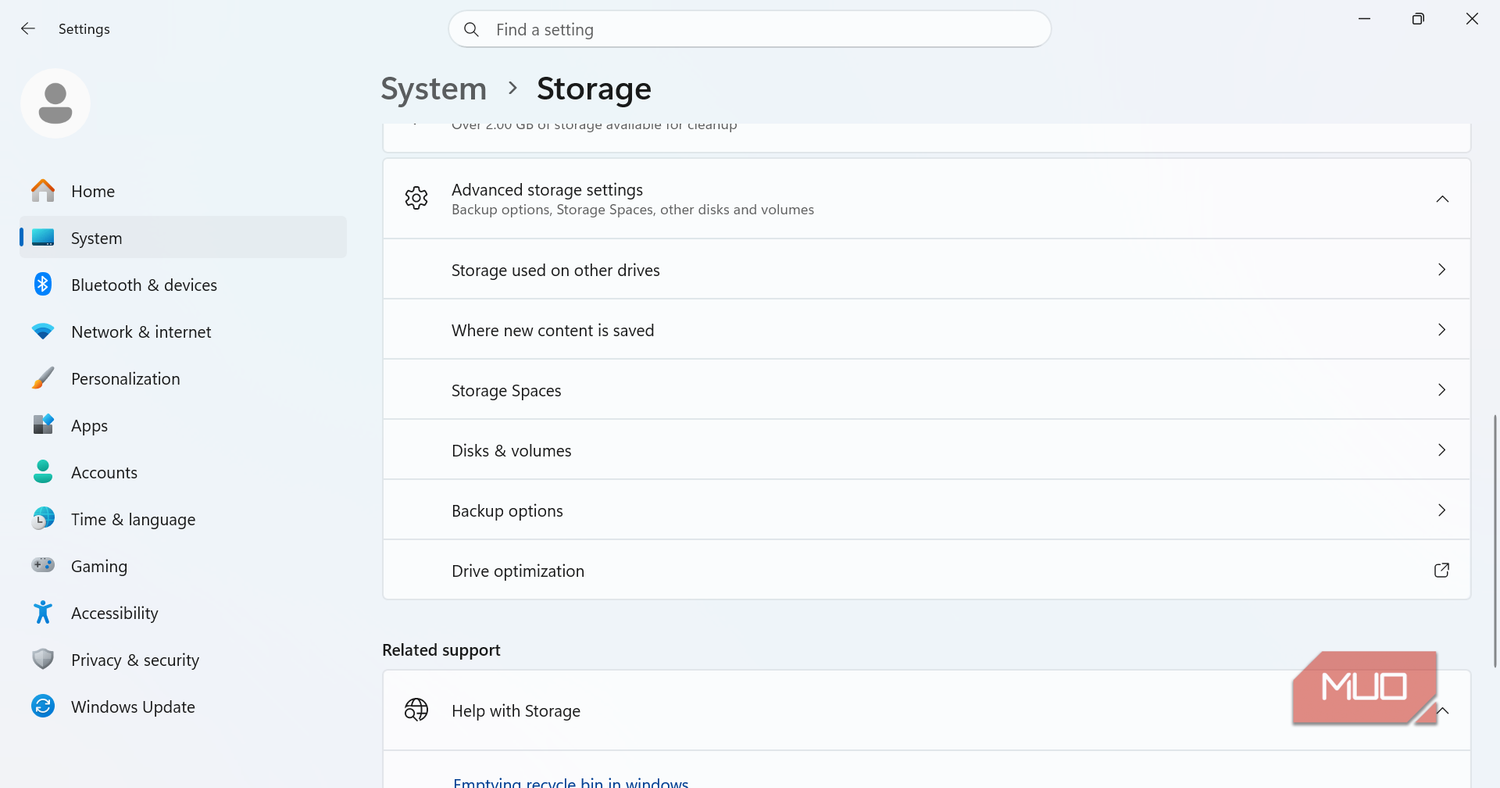Open Emptying recycle bin in windows link

(x=570, y=782)
